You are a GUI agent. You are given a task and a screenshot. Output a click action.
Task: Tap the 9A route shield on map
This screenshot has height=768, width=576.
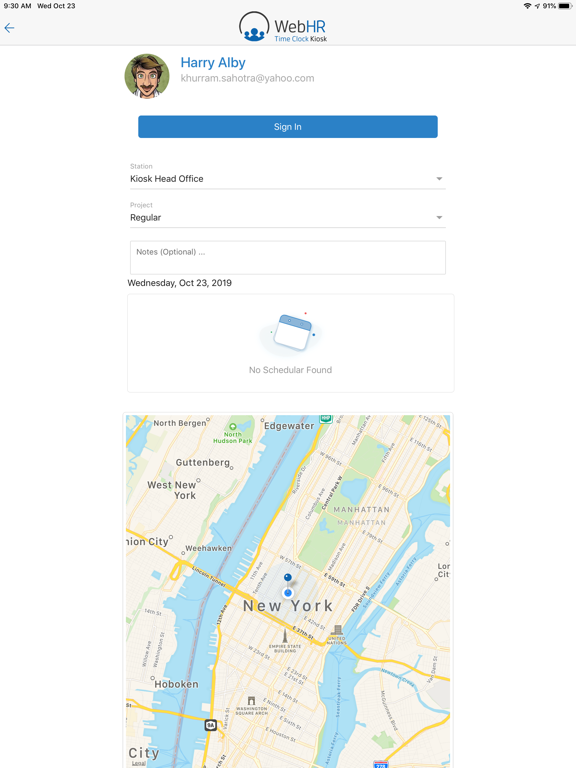tap(211, 725)
